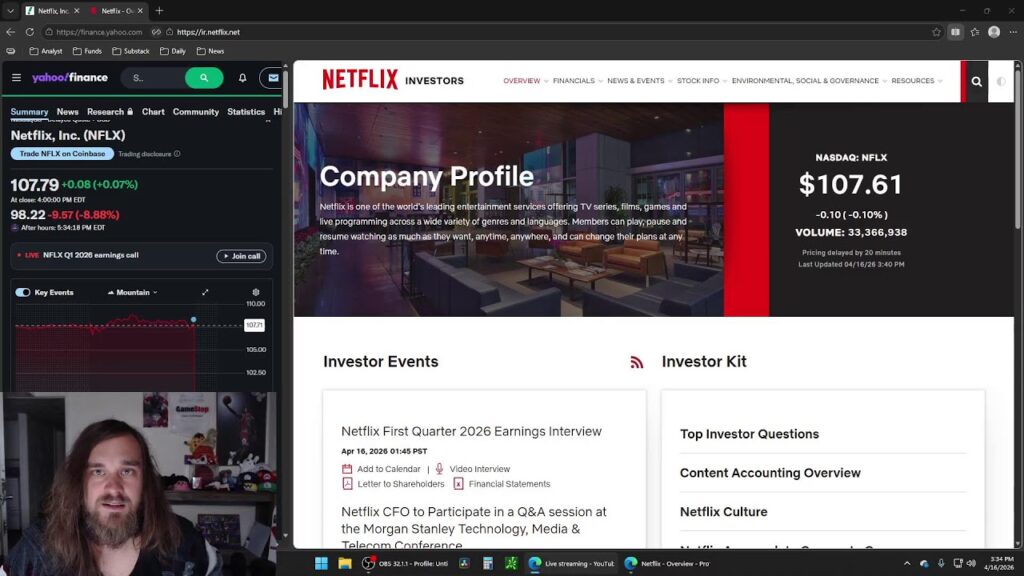Expand the Stock Info navigation menu

701,81
